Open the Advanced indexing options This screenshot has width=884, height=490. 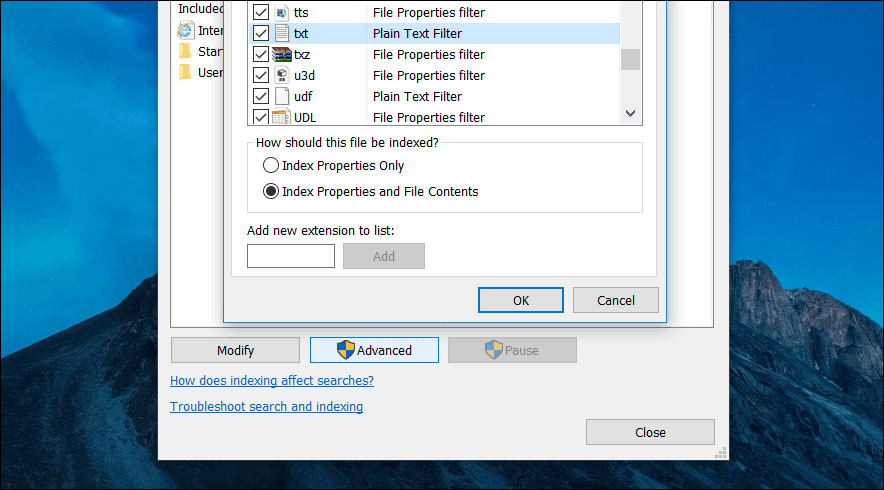point(374,350)
